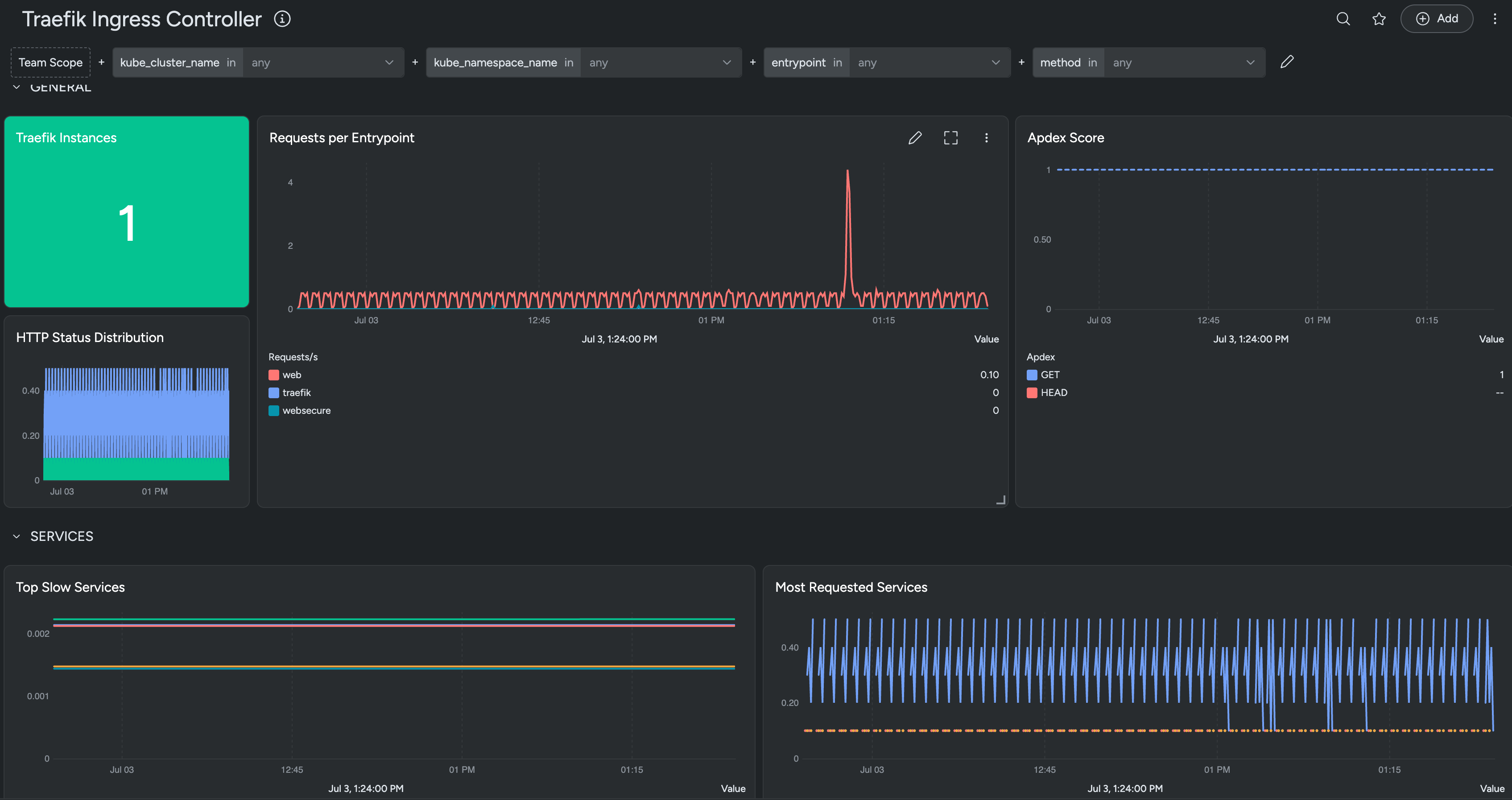Image resolution: width=1512 pixels, height=800 pixels.
Task: Toggle the websecure series color swatch
Action: click(x=273, y=411)
